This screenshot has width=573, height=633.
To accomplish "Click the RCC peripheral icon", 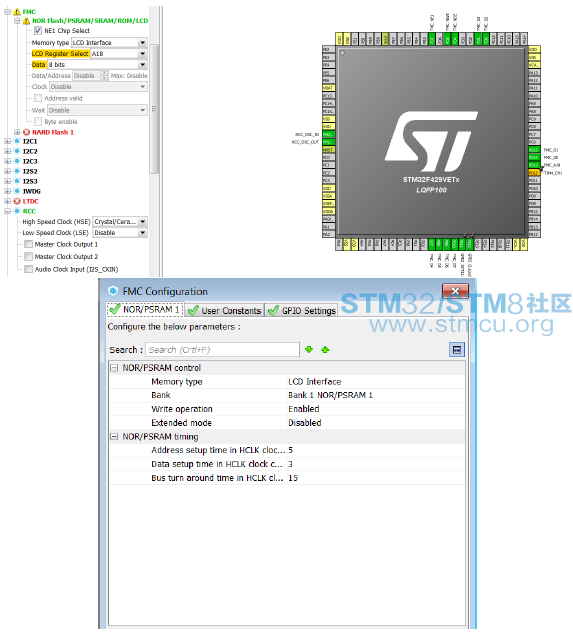I will (x=17, y=211).
